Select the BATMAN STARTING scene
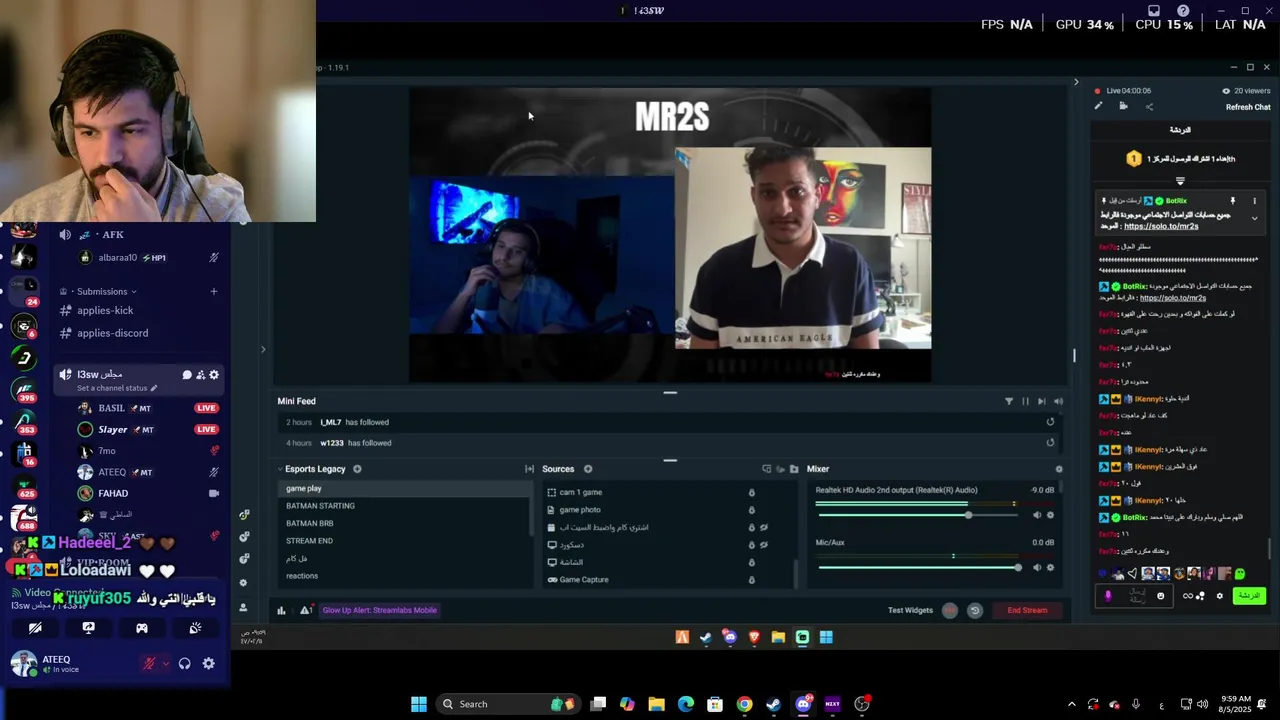The width and height of the screenshot is (1280, 720). tap(404, 506)
